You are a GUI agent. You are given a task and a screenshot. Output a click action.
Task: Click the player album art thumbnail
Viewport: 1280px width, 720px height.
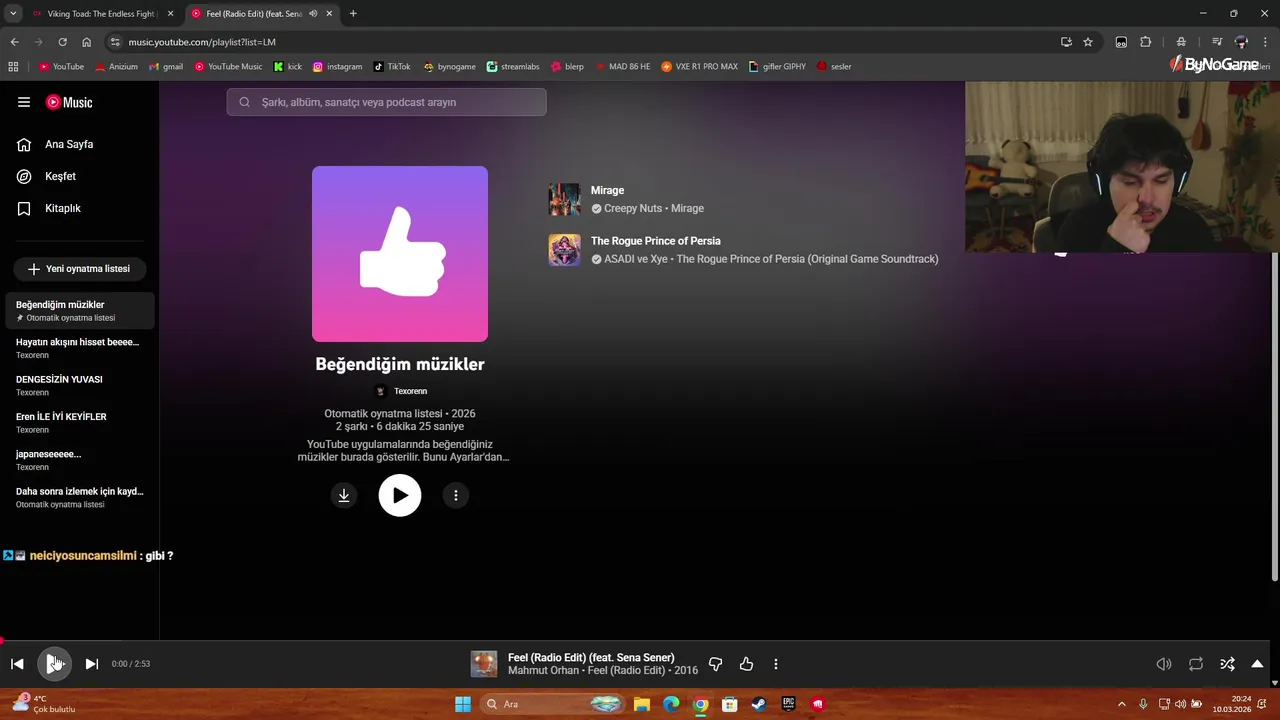point(484,664)
